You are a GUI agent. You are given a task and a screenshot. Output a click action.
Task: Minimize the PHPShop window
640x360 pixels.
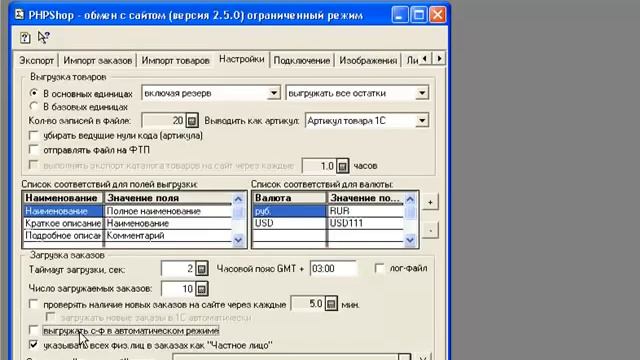click(400, 15)
